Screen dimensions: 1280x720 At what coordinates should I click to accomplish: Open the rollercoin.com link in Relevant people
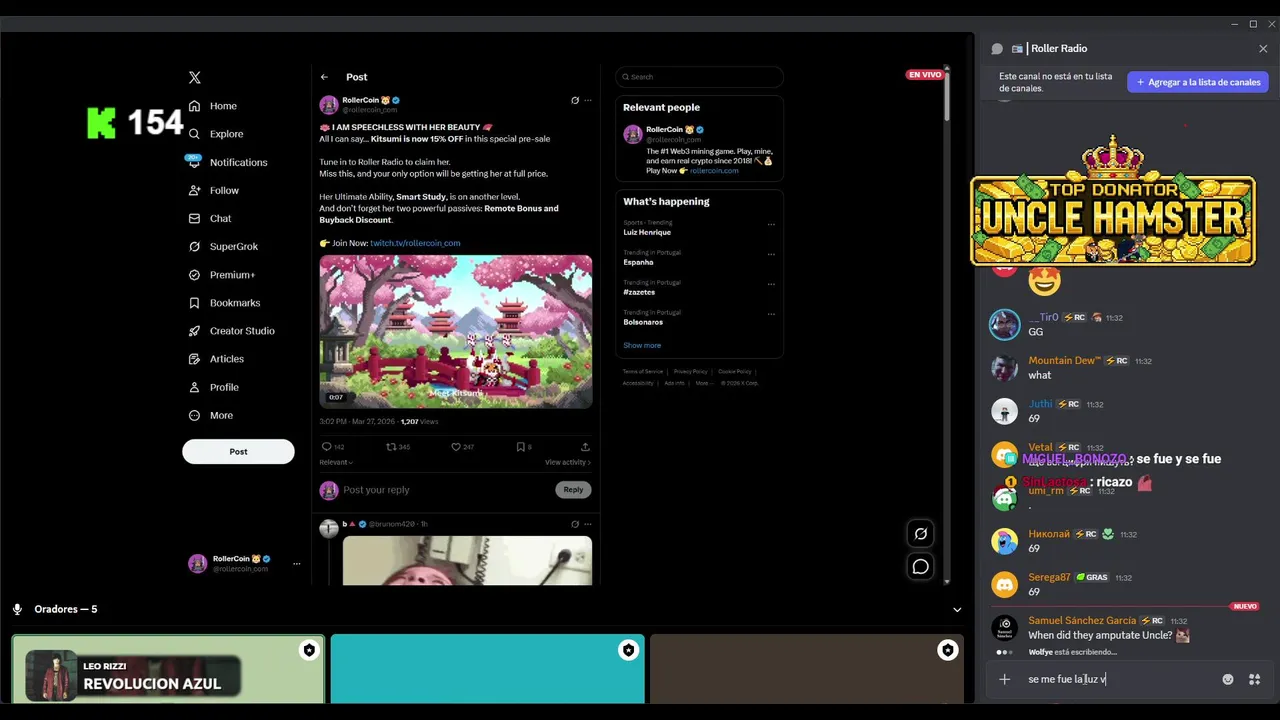click(714, 171)
